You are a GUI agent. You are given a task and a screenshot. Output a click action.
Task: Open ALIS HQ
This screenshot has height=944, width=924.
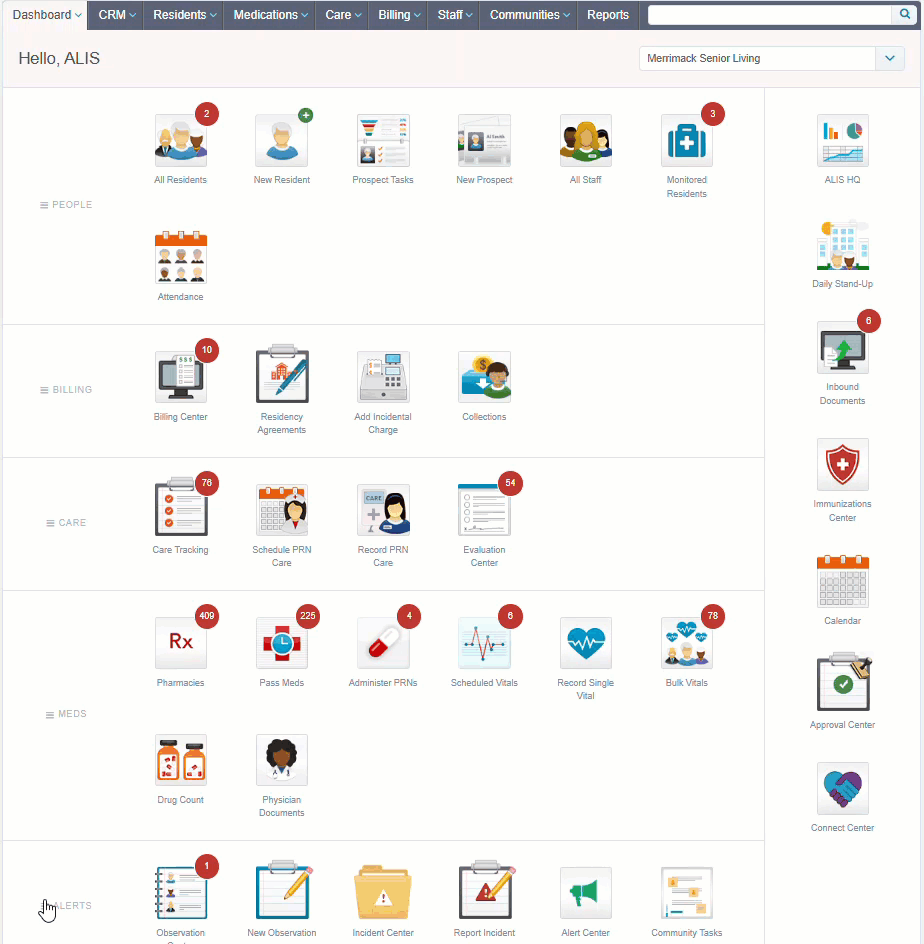click(x=842, y=140)
